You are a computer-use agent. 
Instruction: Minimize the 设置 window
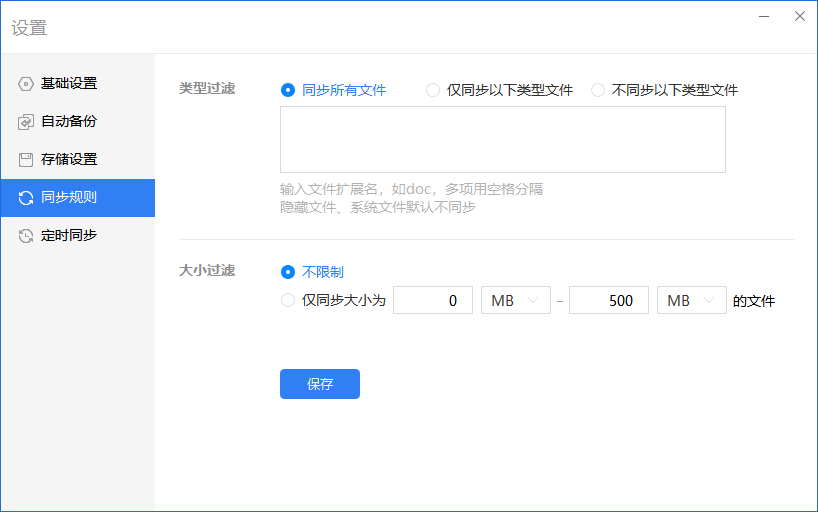click(764, 16)
